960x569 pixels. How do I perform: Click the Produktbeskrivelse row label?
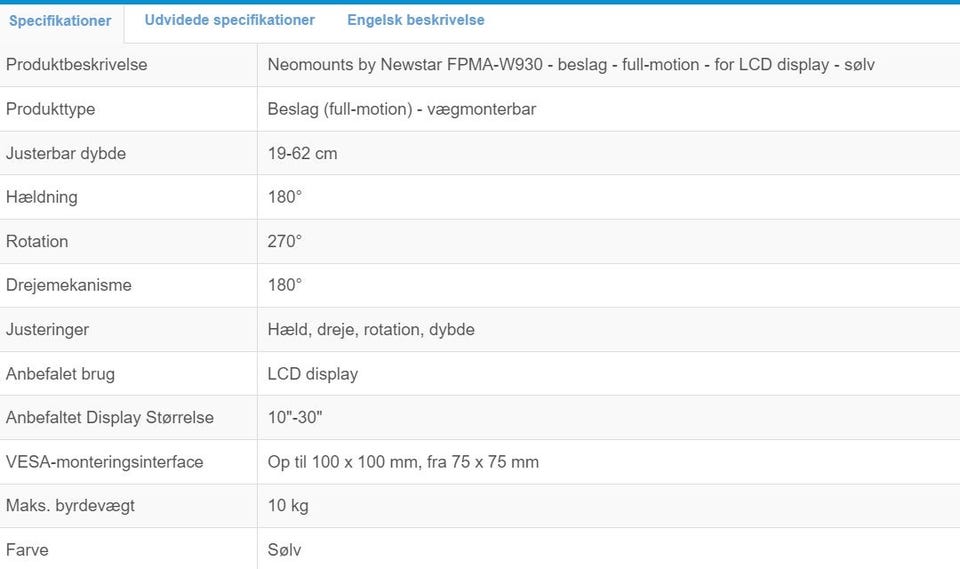click(77, 65)
